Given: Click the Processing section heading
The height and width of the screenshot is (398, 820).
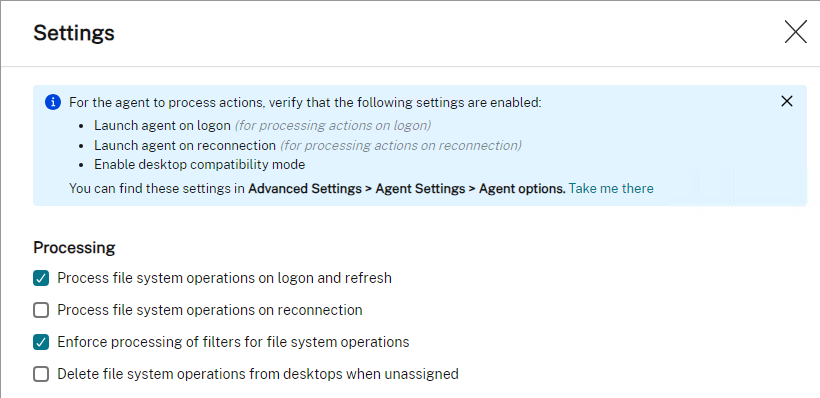Looking at the screenshot, I should click(74, 248).
